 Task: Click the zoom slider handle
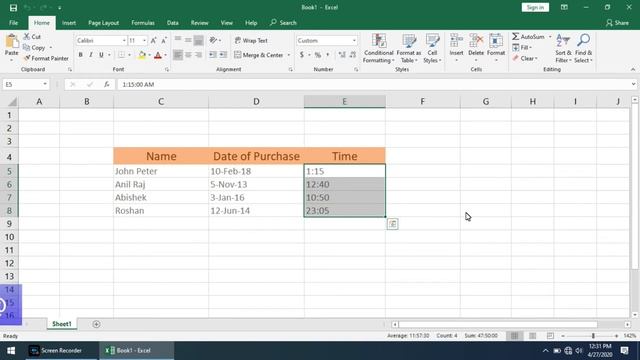click(593, 336)
